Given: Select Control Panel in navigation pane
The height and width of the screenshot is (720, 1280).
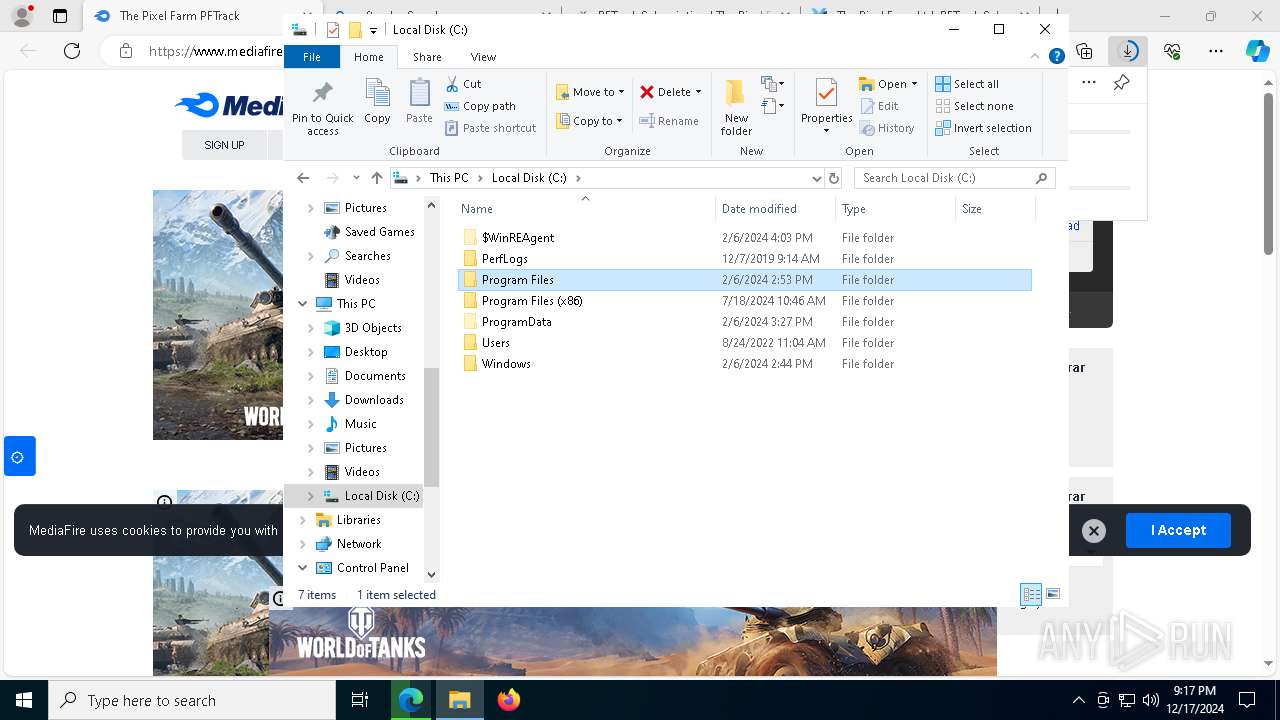Looking at the screenshot, I should coord(372,568).
